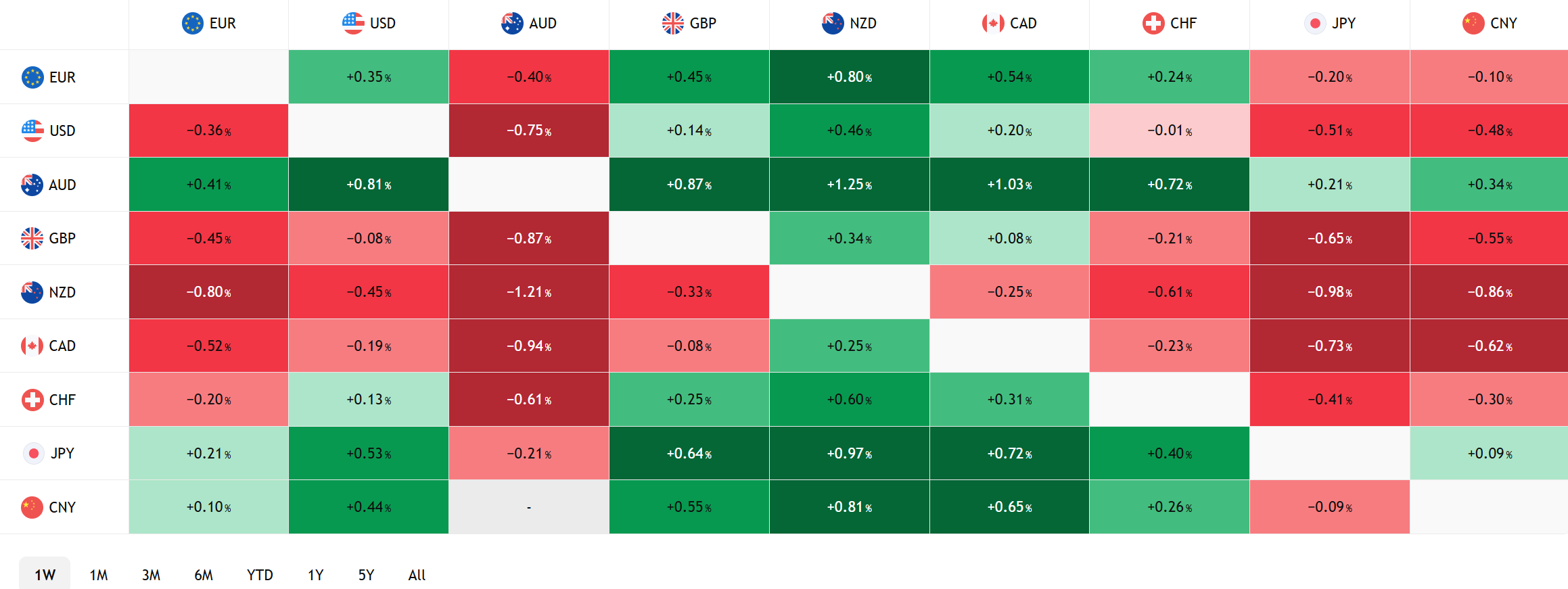Select the 1M timeframe tab

[x=99, y=575]
